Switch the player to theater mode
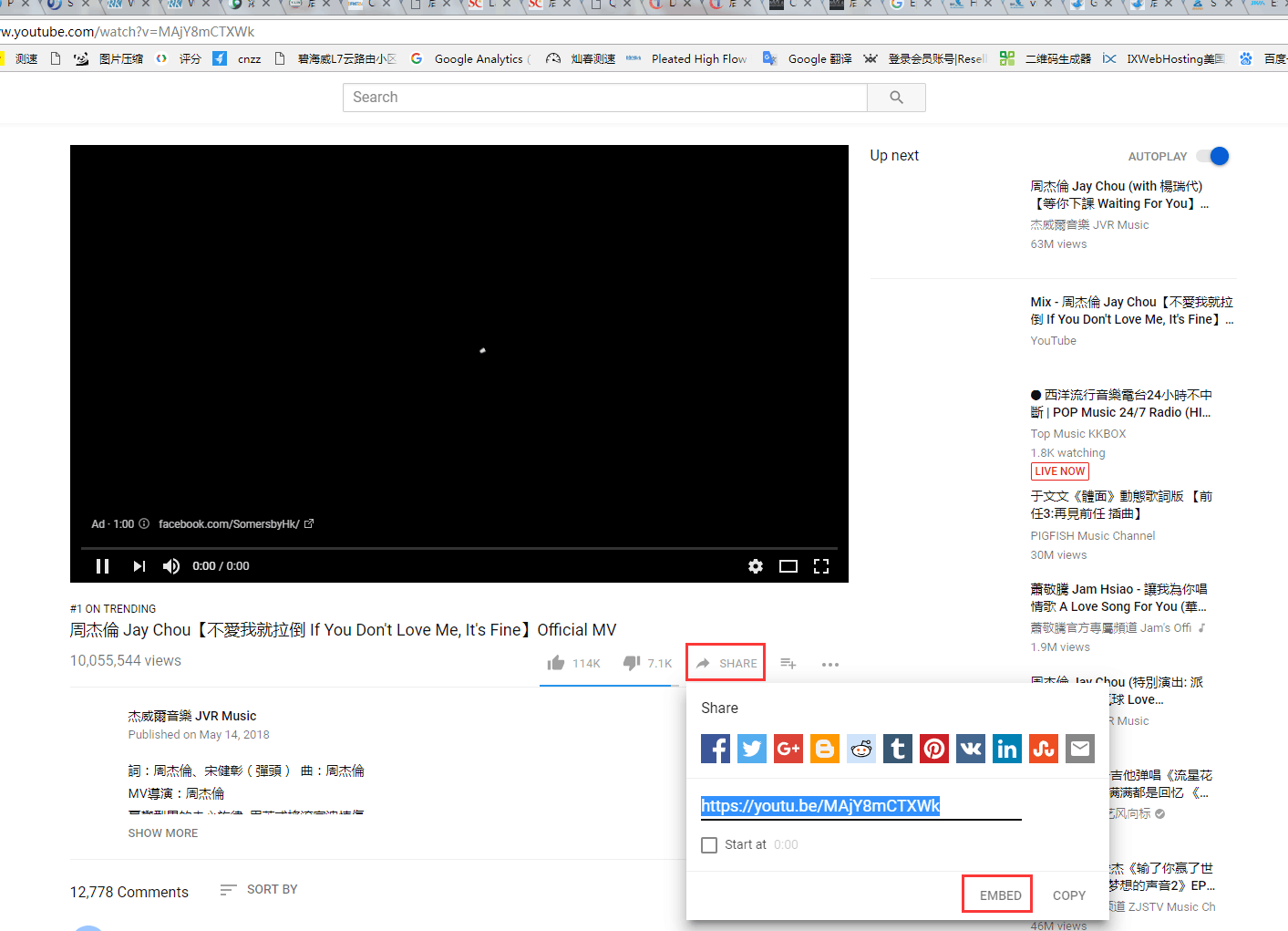 (788, 565)
